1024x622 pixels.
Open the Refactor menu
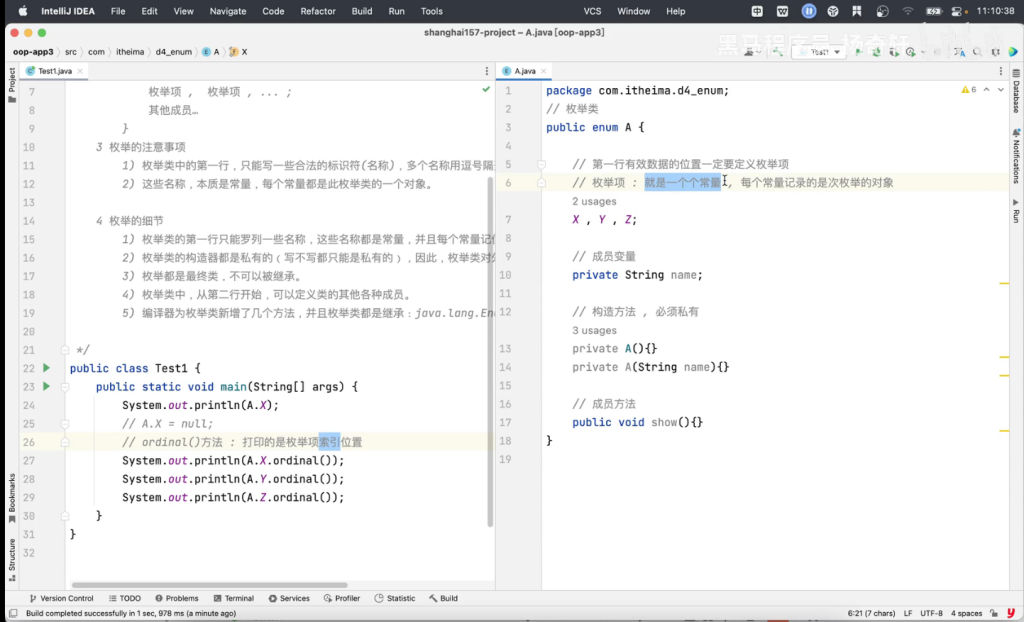click(x=318, y=11)
